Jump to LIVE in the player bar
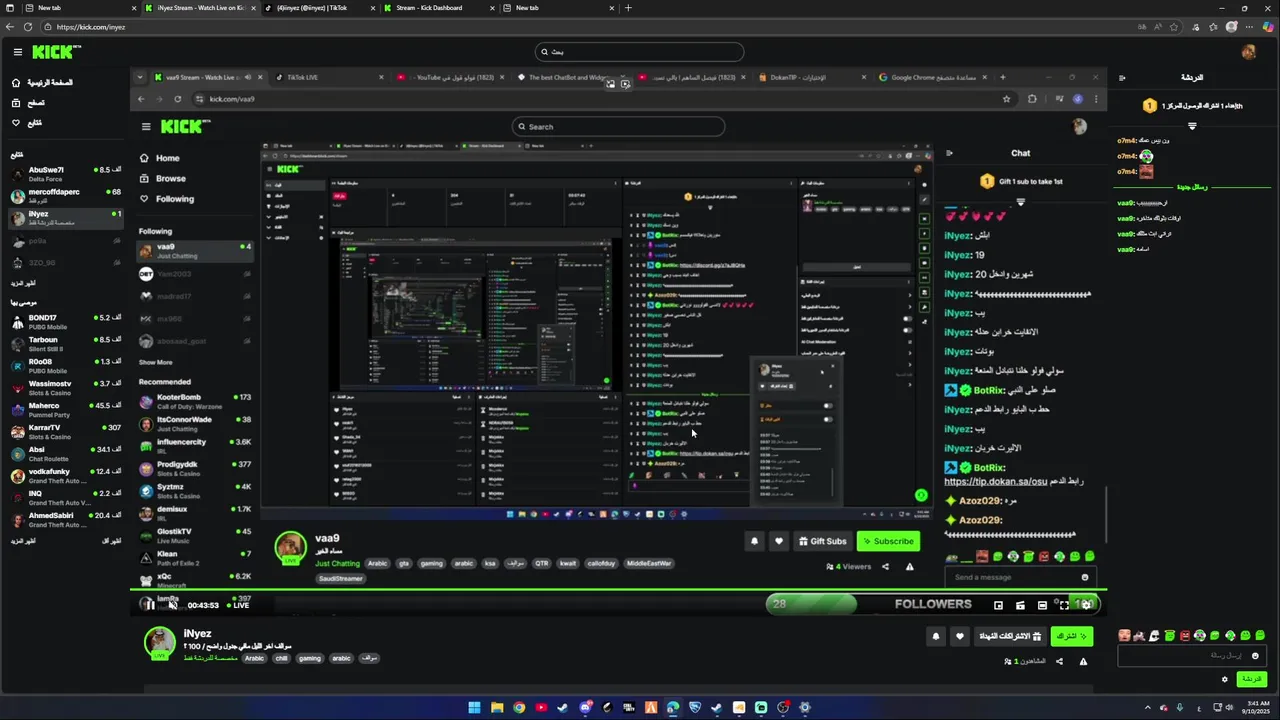This screenshot has width=1280, height=720. (x=238, y=605)
